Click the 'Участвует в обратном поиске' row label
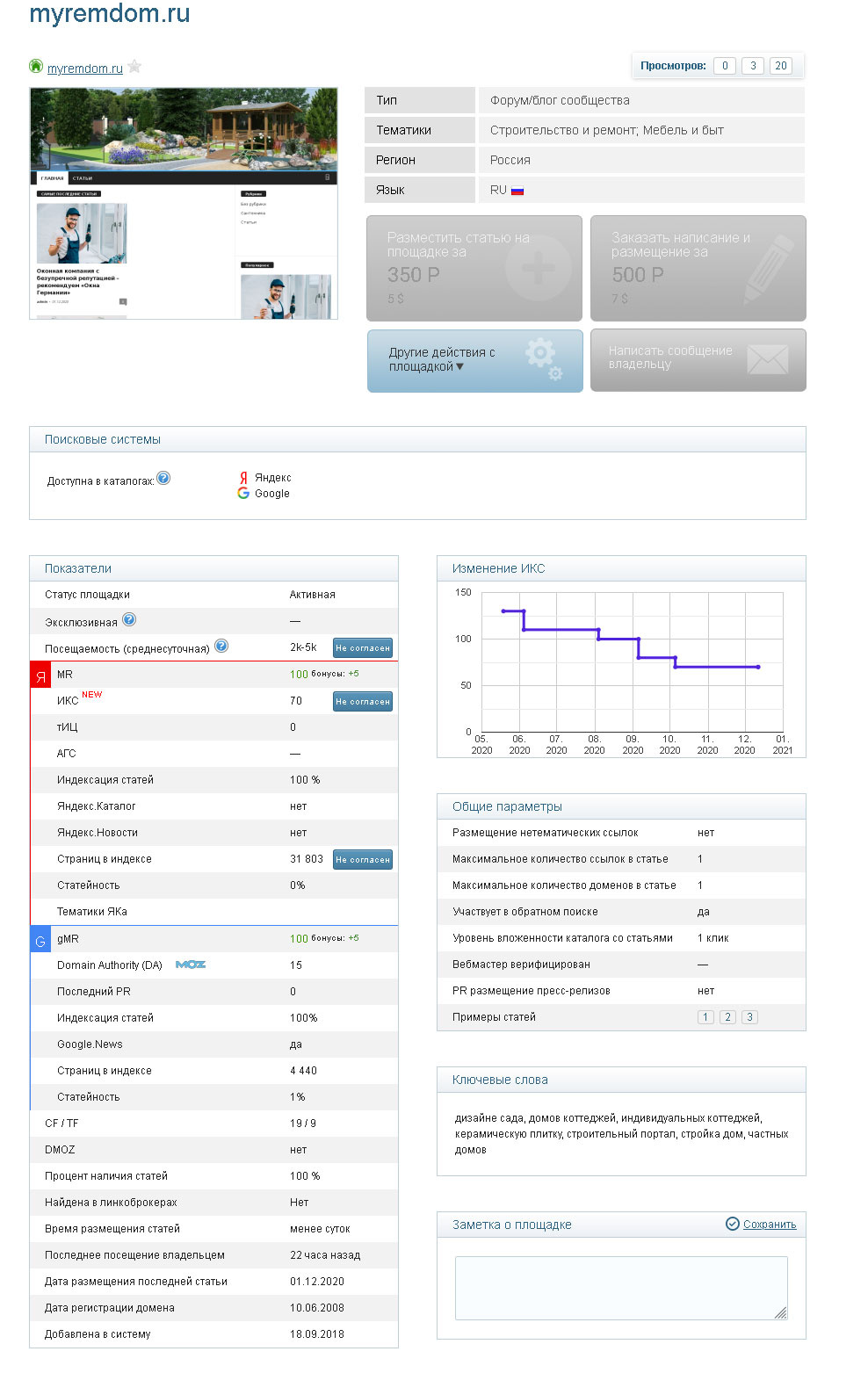The height and width of the screenshot is (1373, 868). (525, 912)
